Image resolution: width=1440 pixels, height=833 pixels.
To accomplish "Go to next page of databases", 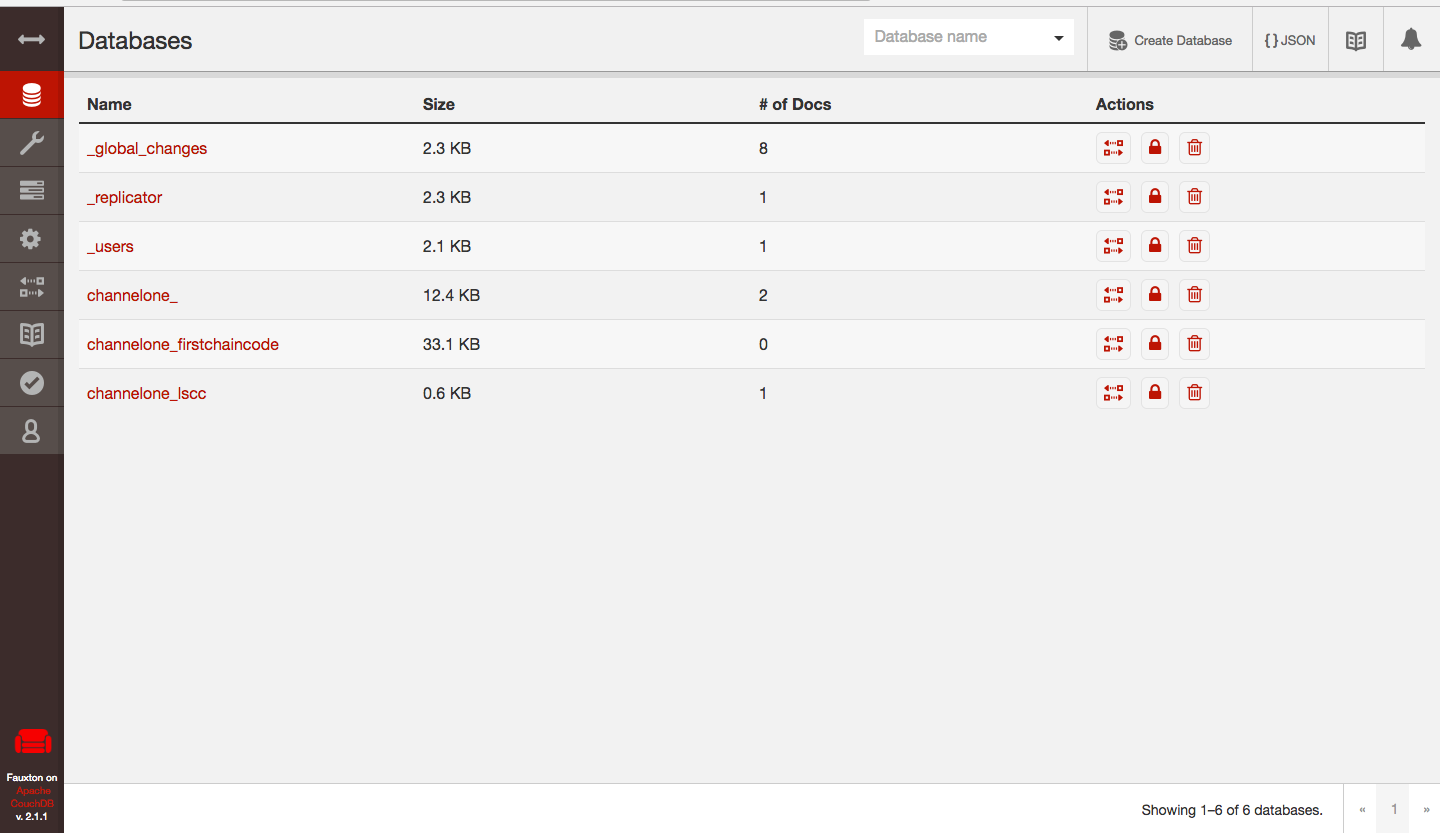I will [x=1425, y=810].
